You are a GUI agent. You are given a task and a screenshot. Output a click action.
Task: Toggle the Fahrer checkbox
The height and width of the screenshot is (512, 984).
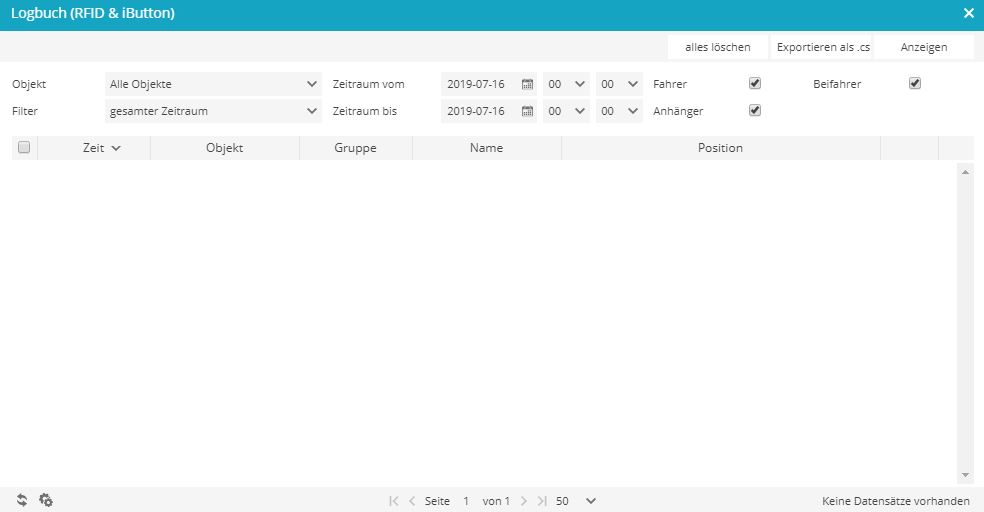click(x=755, y=83)
